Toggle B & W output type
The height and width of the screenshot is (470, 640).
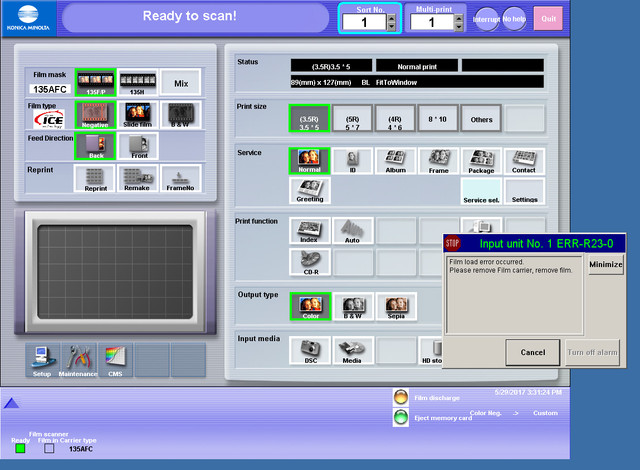tap(353, 306)
